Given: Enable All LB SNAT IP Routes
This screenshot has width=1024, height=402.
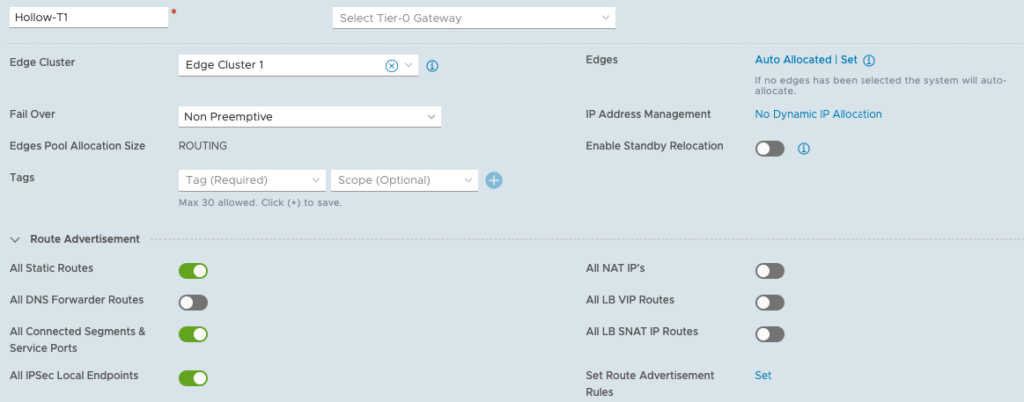Looking at the screenshot, I should (770, 334).
